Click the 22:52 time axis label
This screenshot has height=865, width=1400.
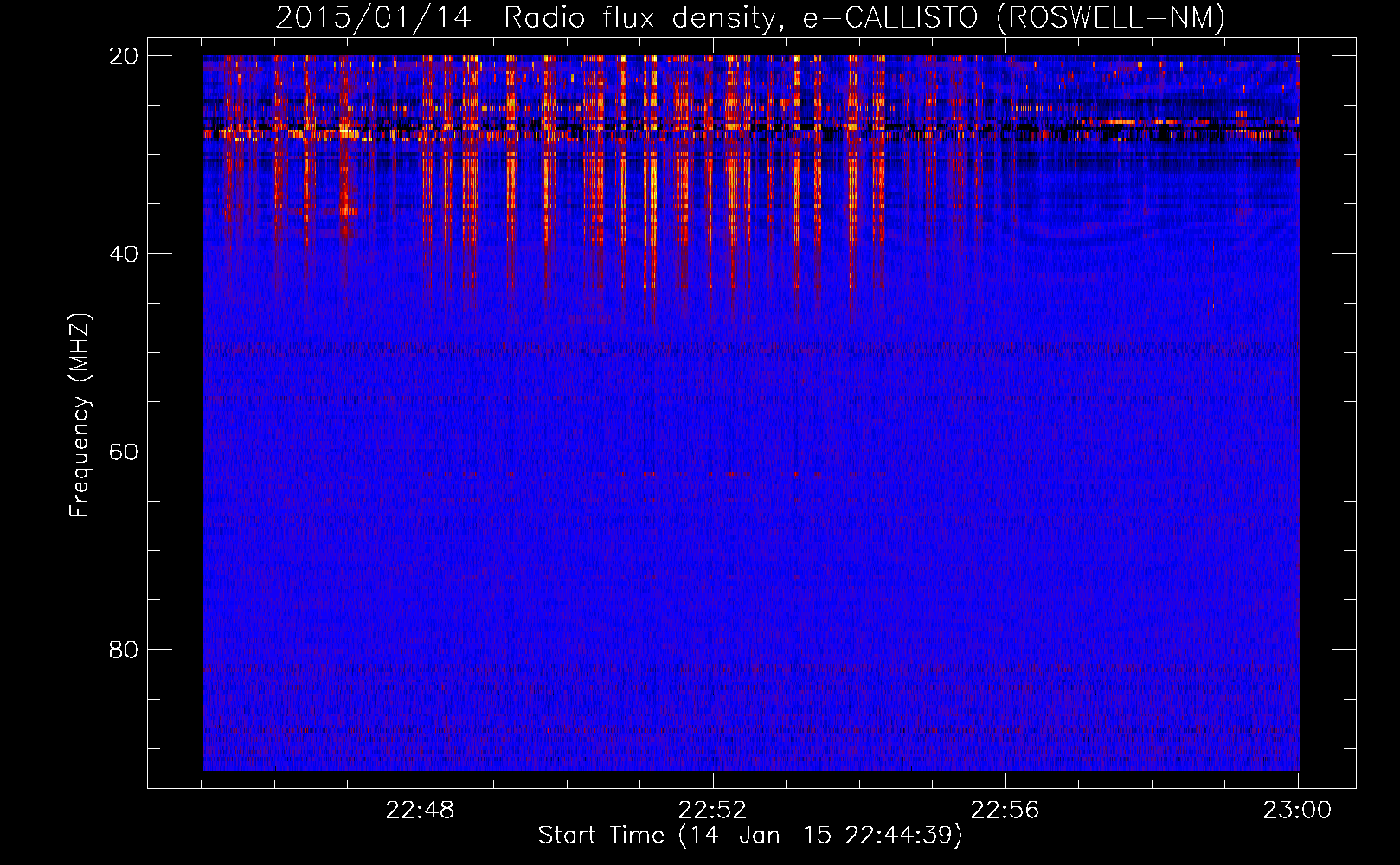point(712,811)
